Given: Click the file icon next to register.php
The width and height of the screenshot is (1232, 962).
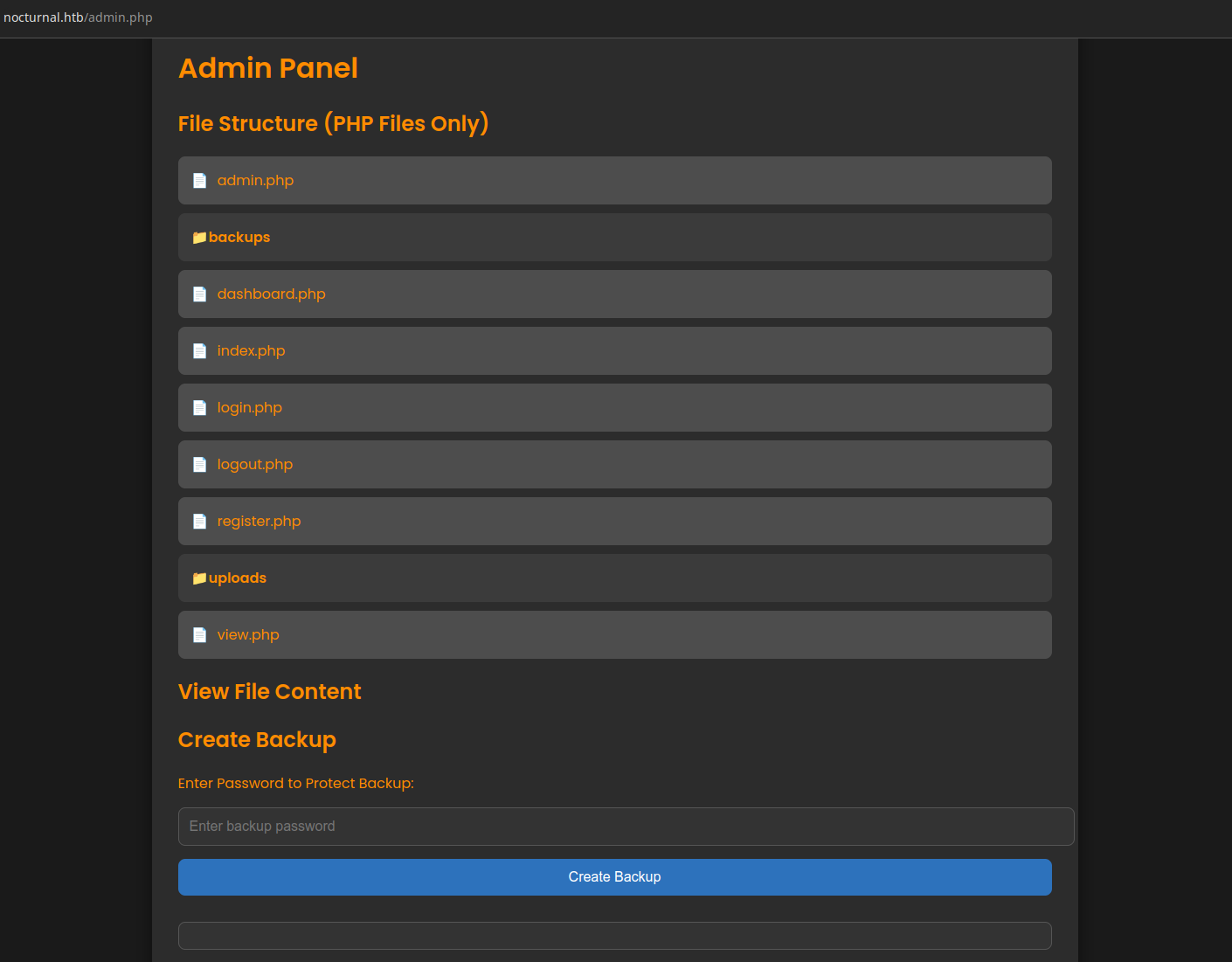Looking at the screenshot, I should point(199,522).
